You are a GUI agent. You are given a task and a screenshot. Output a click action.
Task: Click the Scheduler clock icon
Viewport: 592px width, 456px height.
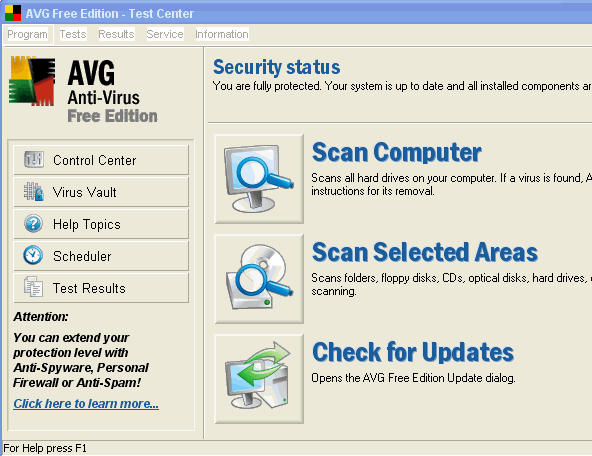click(33, 256)
